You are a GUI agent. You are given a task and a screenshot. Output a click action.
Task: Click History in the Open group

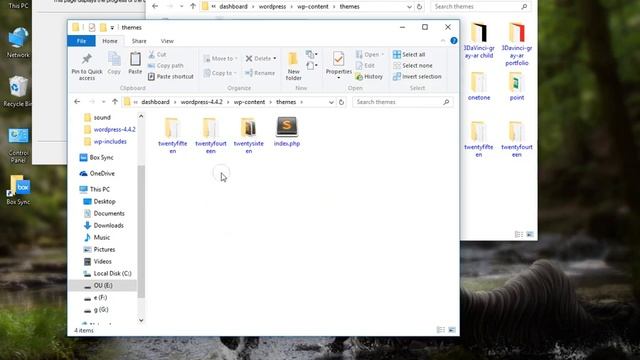tap(369, 76)
